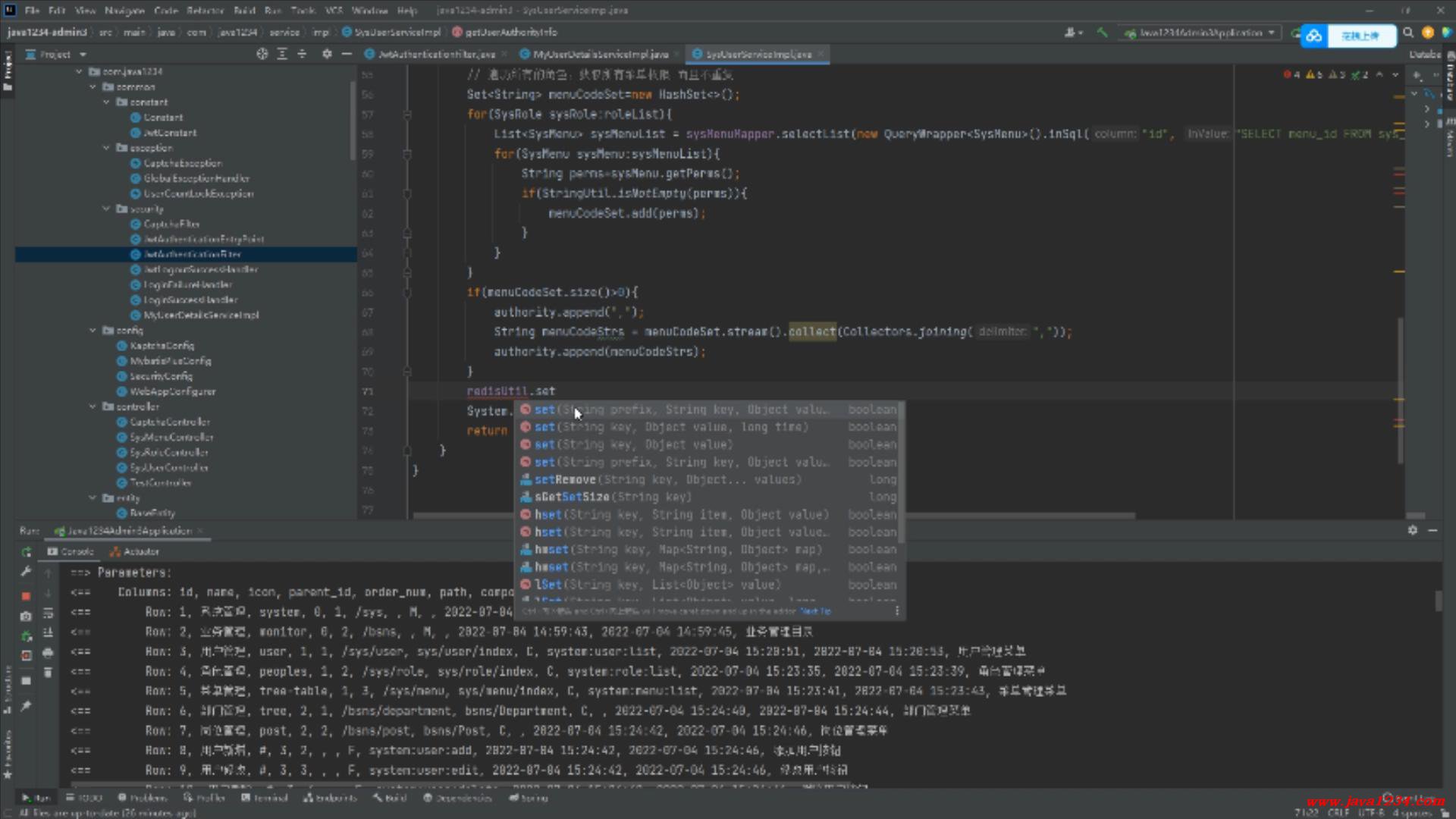Open Run panel gear settings
The width and height of the screenshot is (1456, 819).
(x=1412, y=531)
